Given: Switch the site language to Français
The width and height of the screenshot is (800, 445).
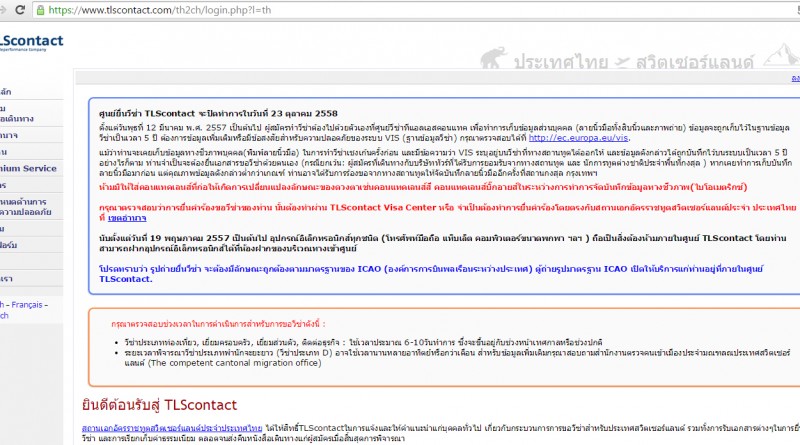Looking at the screenshot, I should coord(27,305).
